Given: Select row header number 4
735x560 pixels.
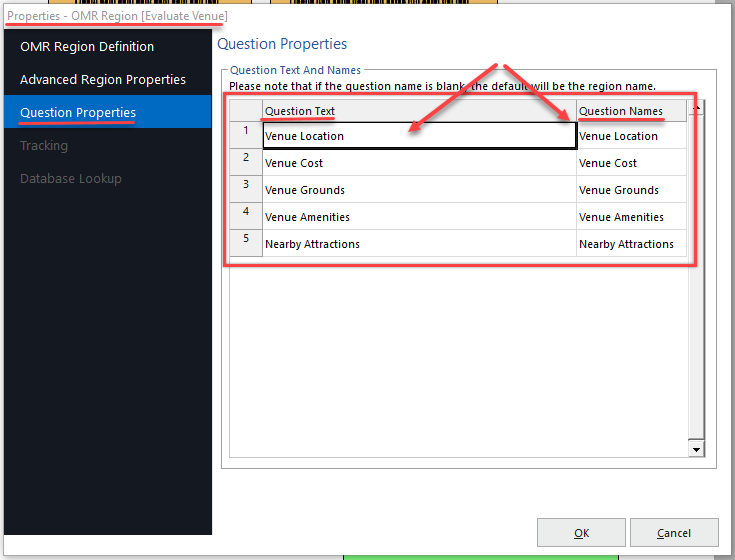Looking at the screenshot, I should click(246, 217).
